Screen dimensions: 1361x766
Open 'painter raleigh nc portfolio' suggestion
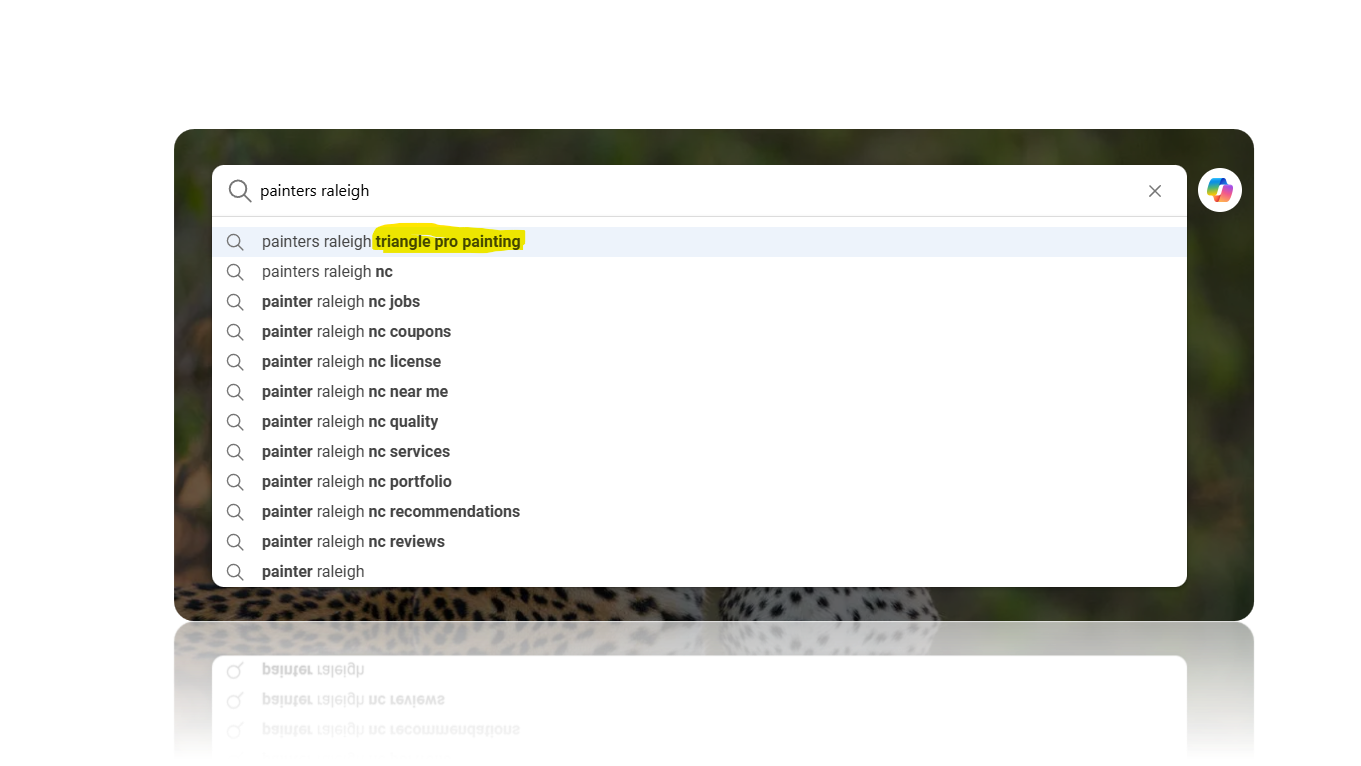356,482
